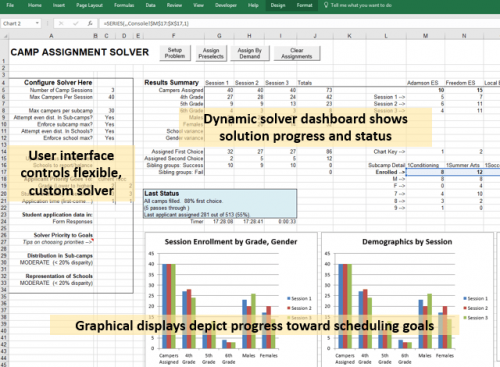Click the Assign Preselects button
Screen dimensions: 500x367
[x=211, y=53]
